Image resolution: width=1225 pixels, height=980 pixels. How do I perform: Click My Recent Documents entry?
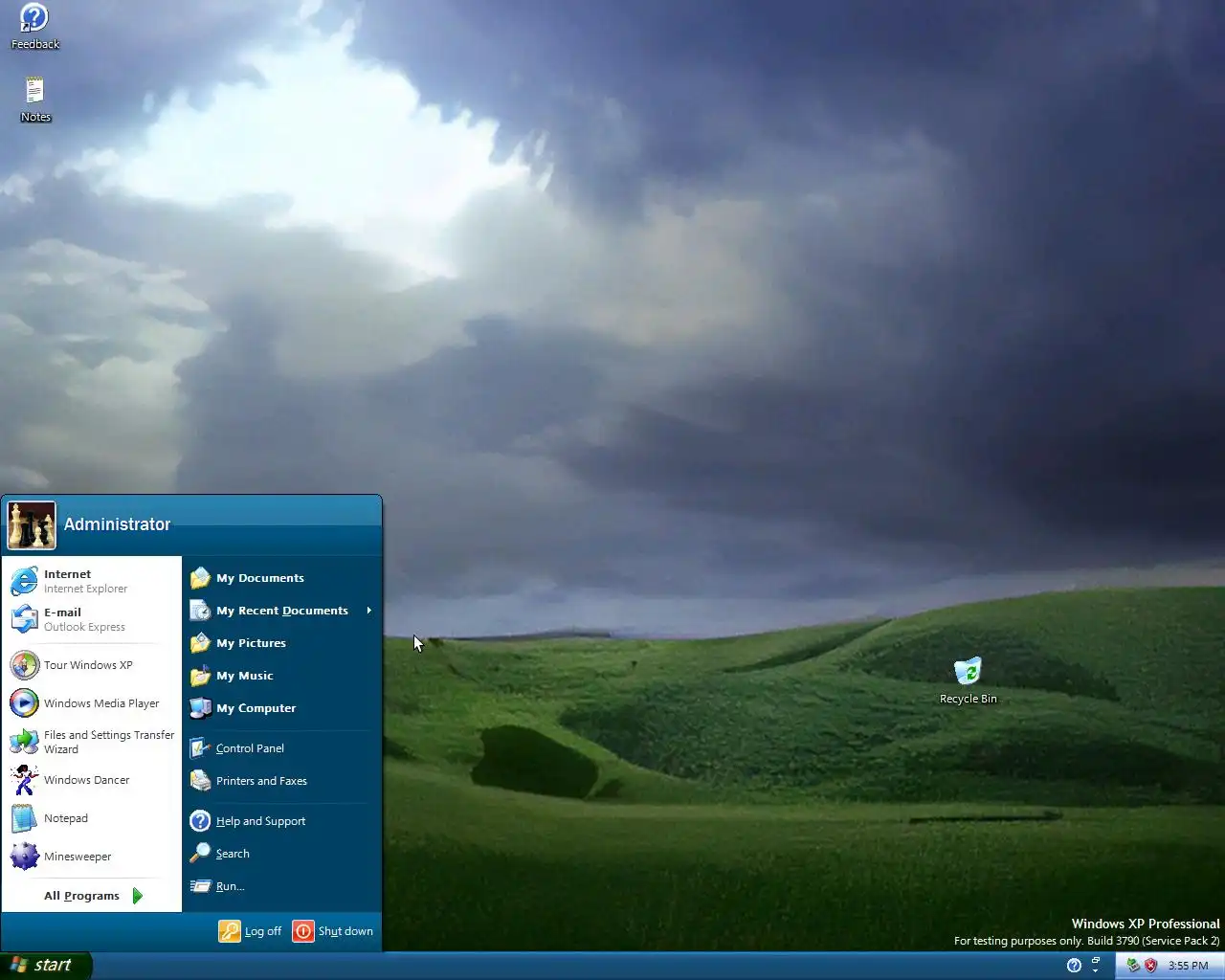point(281,611)
